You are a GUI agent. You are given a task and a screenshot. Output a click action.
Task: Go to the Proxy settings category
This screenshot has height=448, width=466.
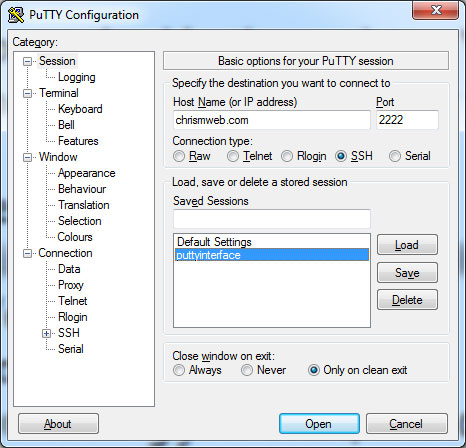71,285
